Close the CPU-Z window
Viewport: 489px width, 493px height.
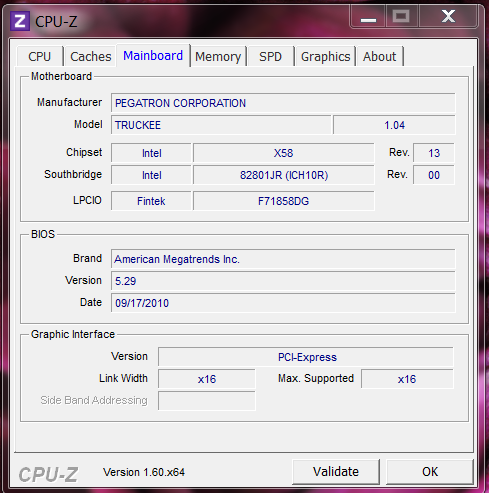448,17
